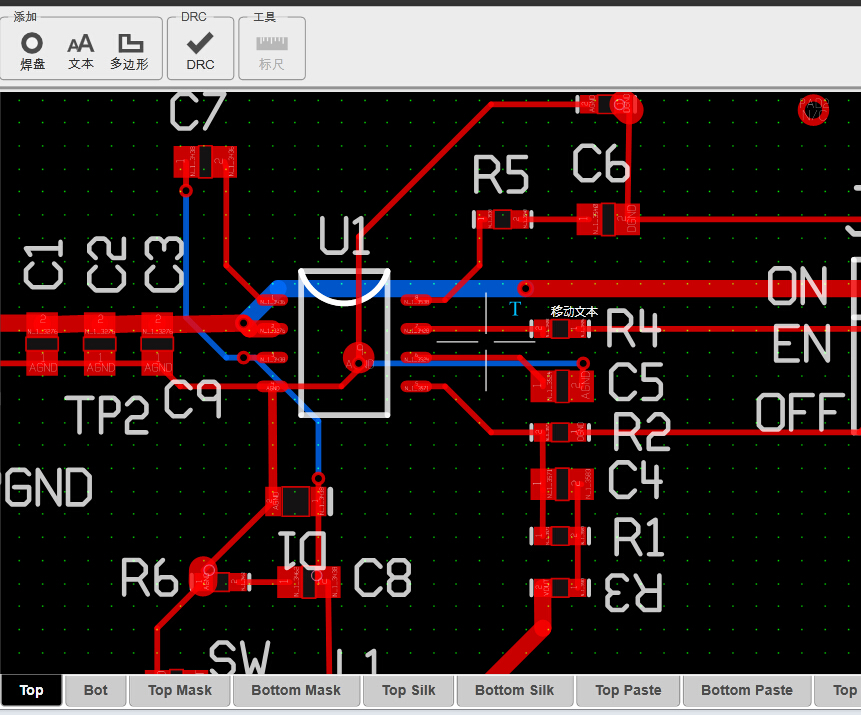The width and height of the screenshot is (861, 715).
Task: Open the Bot layer tab
Action: point(96,690)
